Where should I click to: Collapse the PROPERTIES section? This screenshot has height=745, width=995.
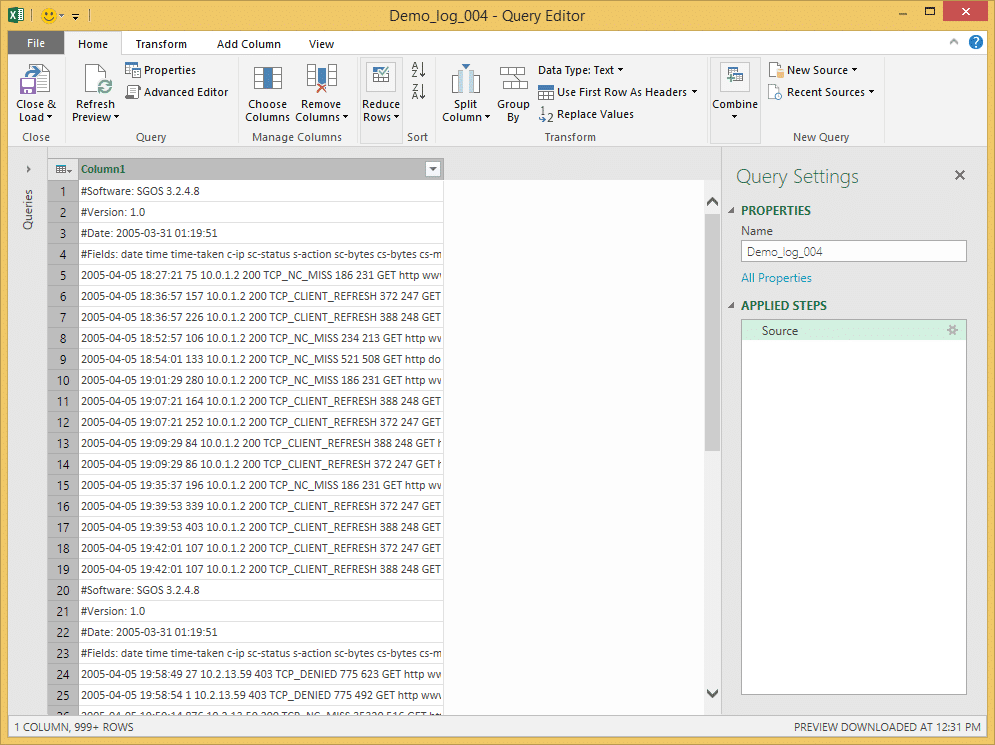[x=731, y=210]
